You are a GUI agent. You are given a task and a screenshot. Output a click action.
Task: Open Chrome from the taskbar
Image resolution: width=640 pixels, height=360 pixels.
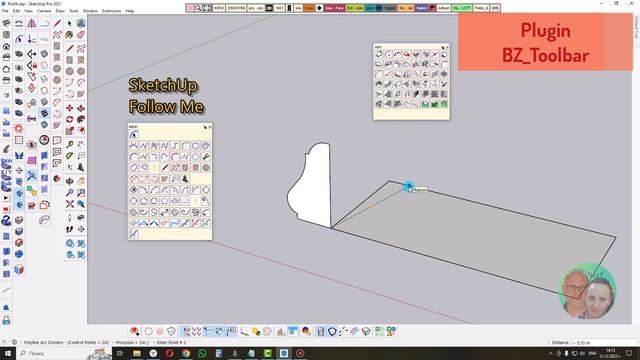click(186, 353)
